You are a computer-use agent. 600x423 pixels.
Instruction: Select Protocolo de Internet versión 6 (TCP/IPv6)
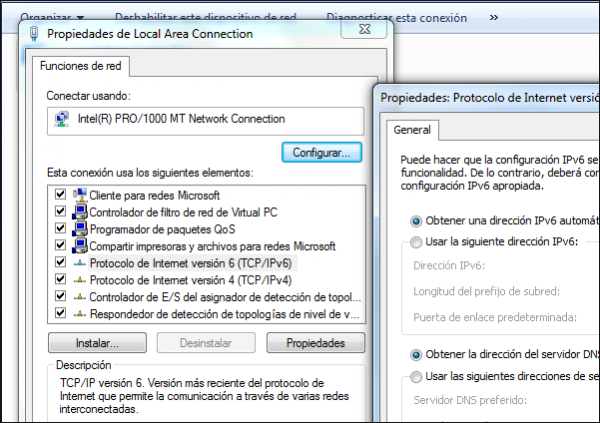[x=191, y=263]
